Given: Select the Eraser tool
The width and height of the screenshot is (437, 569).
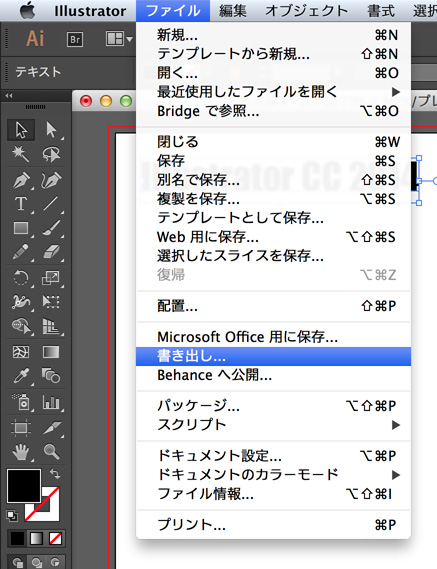Looking at the screenshot, I should pyautogui.click(x=51, y=252).
